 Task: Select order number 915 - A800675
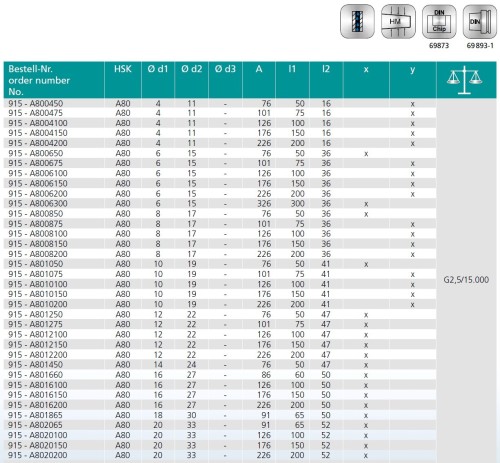35,163
